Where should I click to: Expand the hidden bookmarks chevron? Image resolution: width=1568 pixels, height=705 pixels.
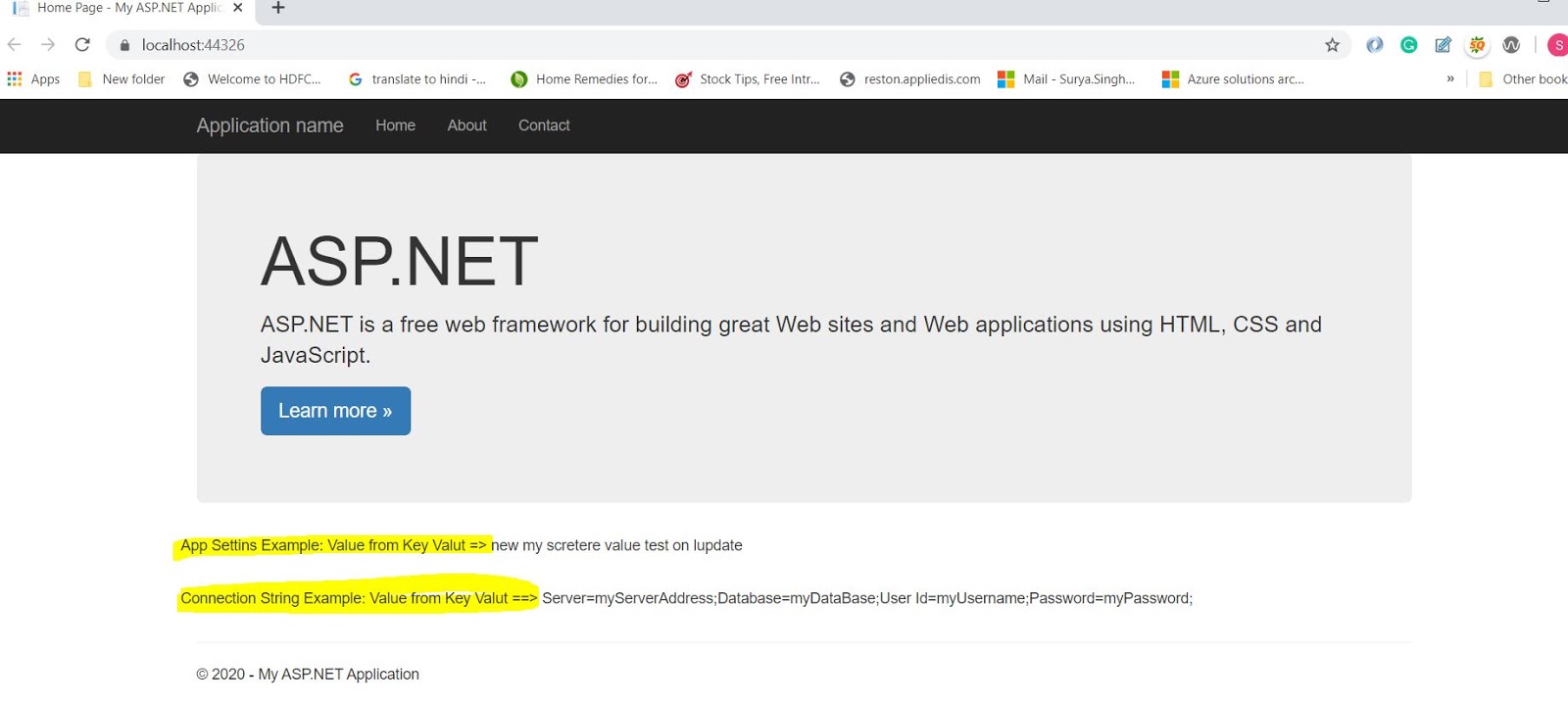[x=1450, y=79]
